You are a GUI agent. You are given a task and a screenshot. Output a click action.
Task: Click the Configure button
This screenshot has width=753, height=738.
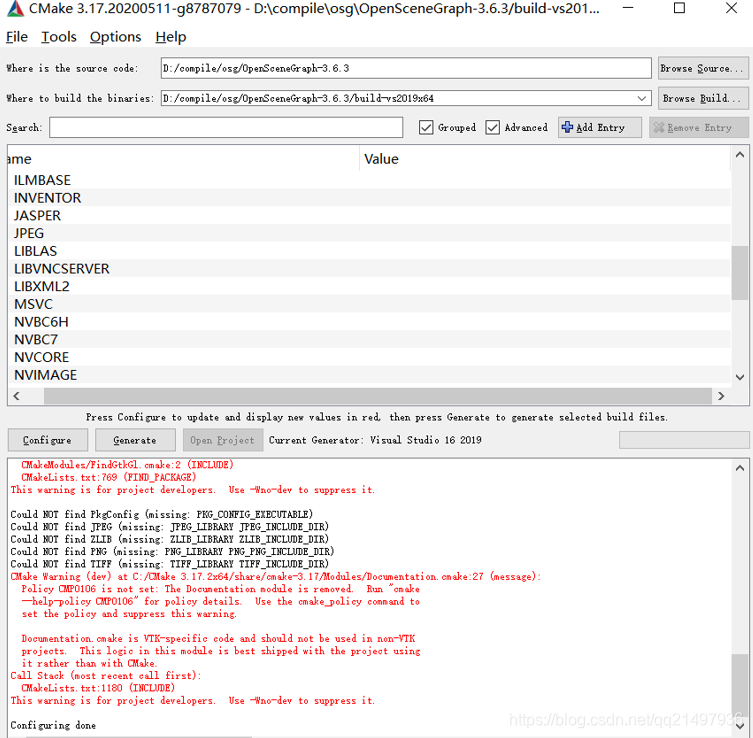tap(48, 440)
